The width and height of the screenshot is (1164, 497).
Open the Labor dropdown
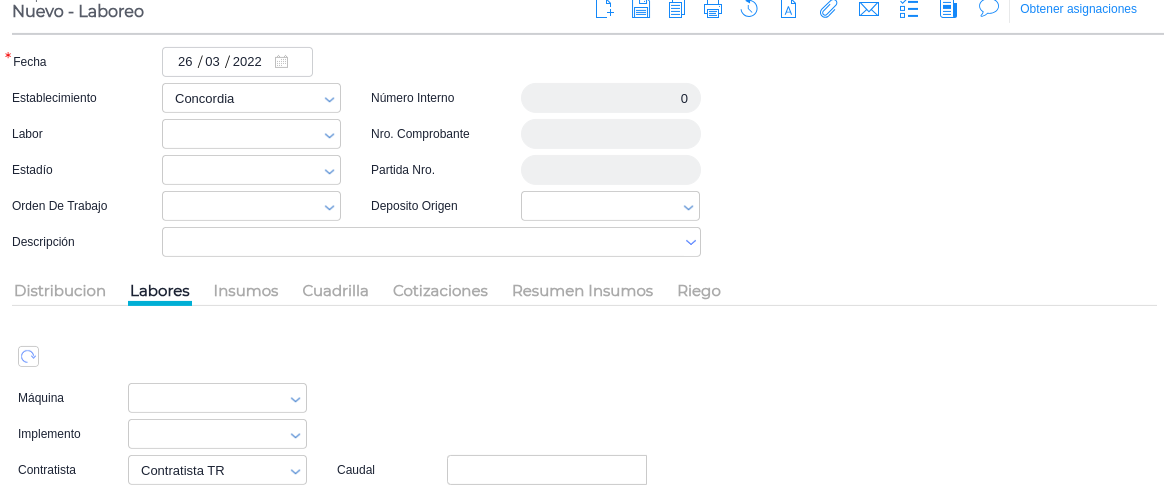coord(329,135)
